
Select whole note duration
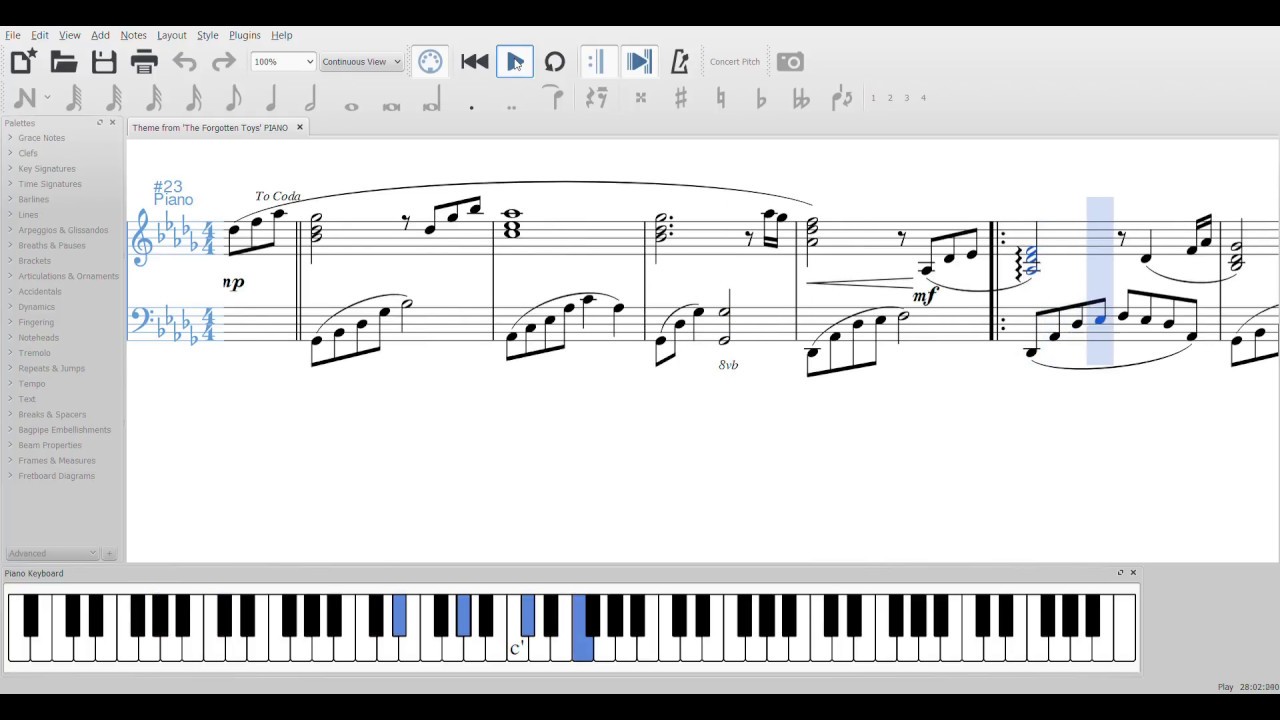[x=351, y=106]
